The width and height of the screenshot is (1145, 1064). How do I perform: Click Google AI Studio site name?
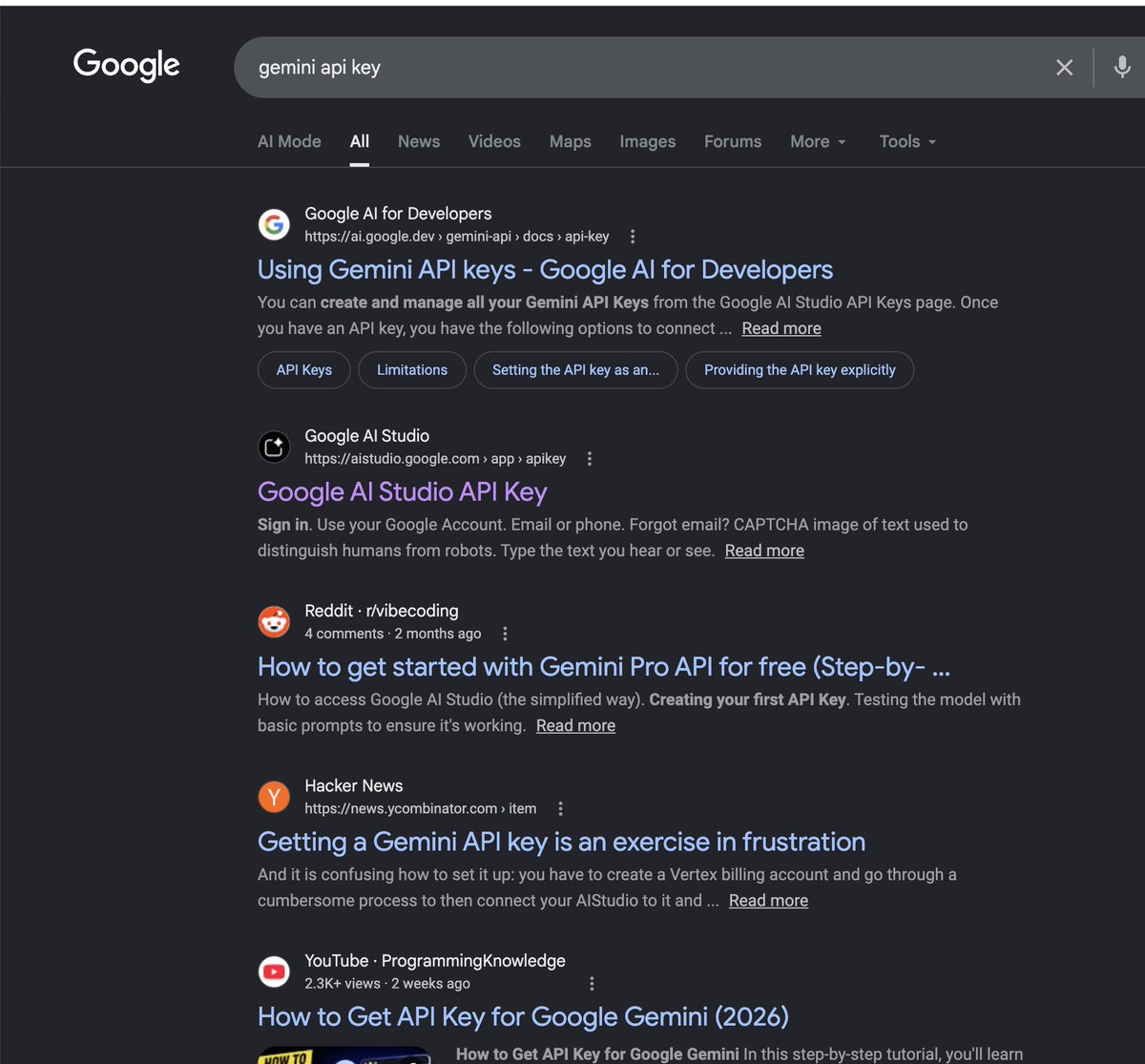367,436
